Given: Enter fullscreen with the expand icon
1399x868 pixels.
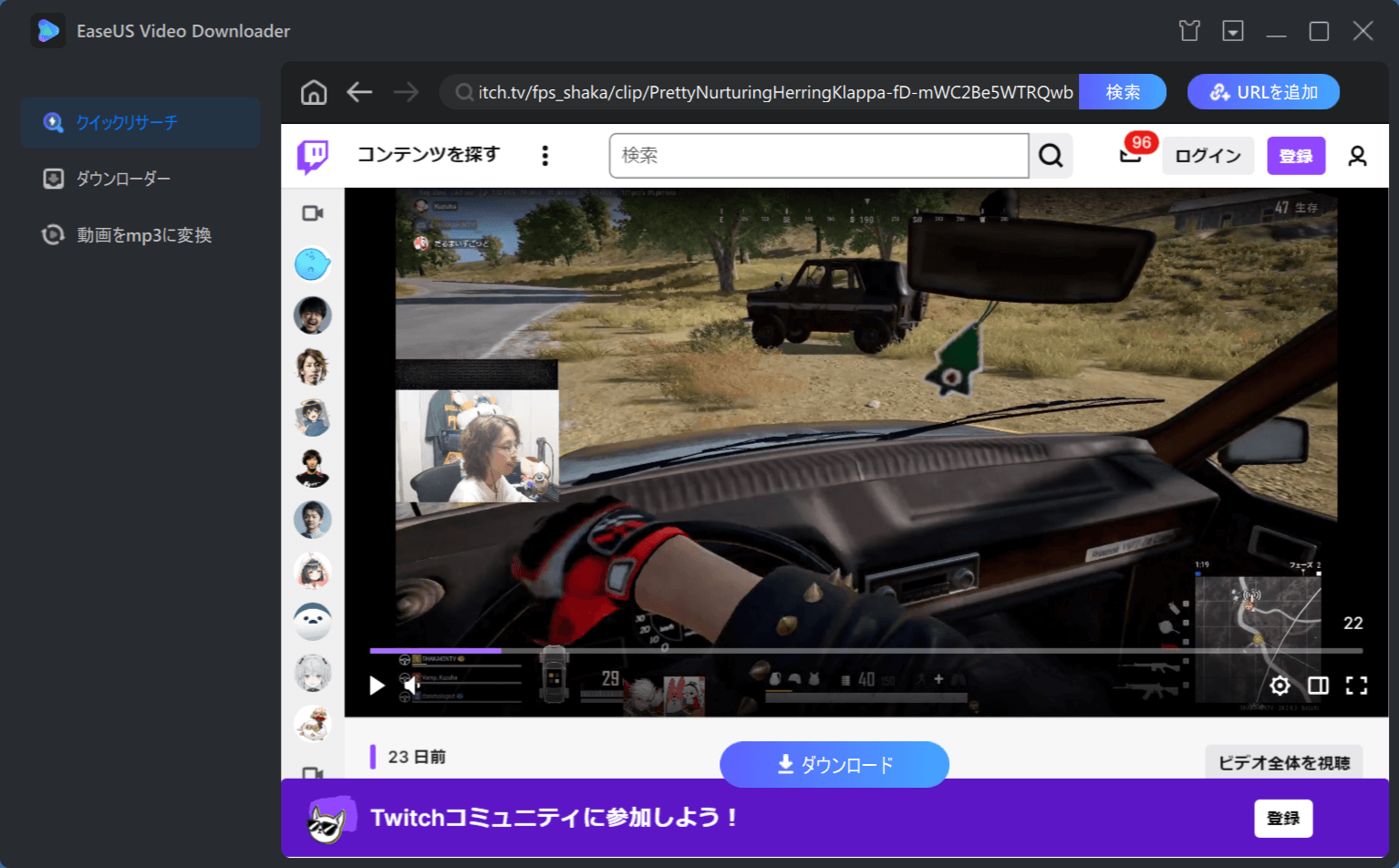Looking at the screenshot, I should pyautogui.click(x=1356, y=686).
